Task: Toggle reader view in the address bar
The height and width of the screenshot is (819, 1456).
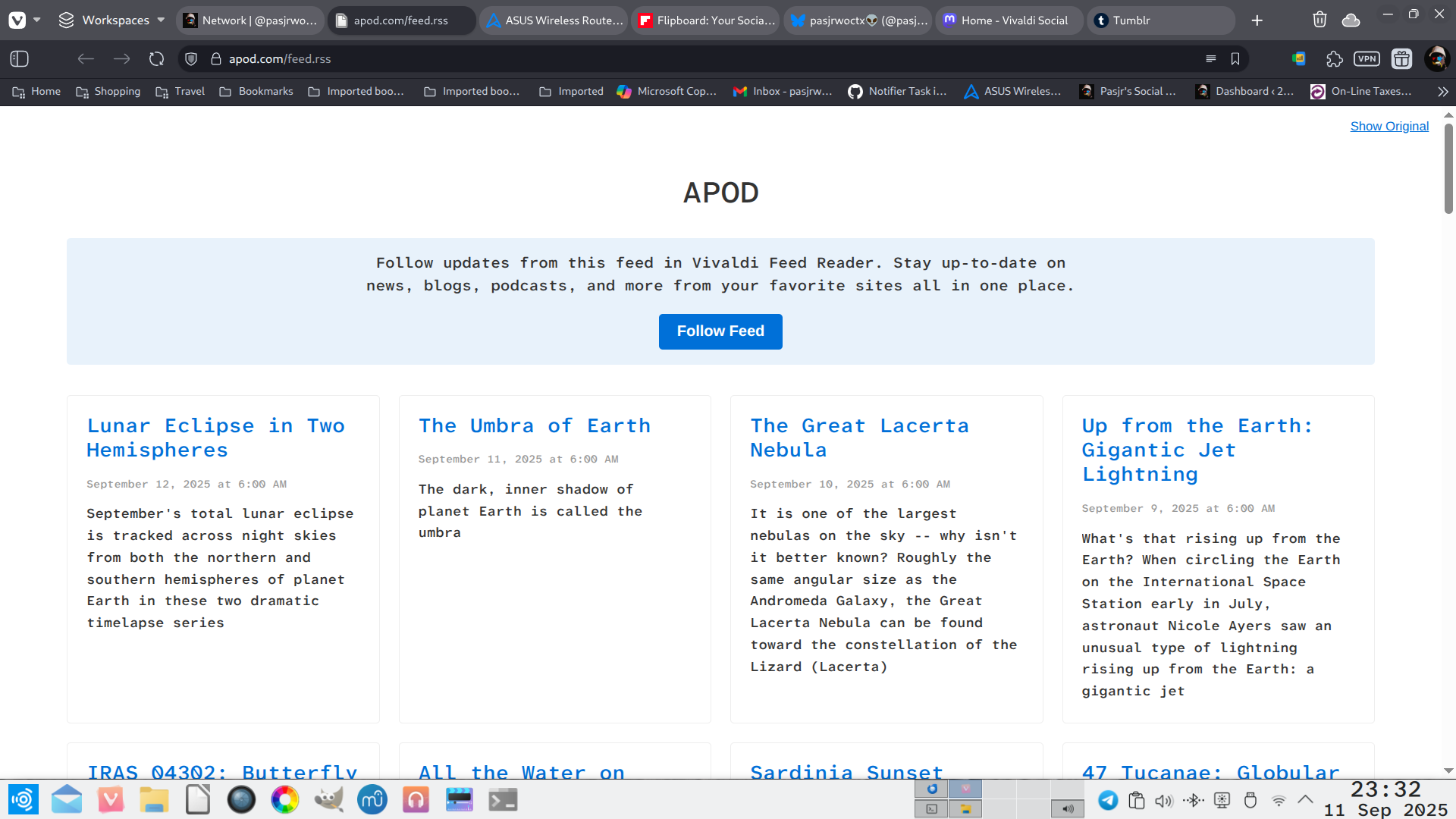Action: click(x=1211, y=58)
